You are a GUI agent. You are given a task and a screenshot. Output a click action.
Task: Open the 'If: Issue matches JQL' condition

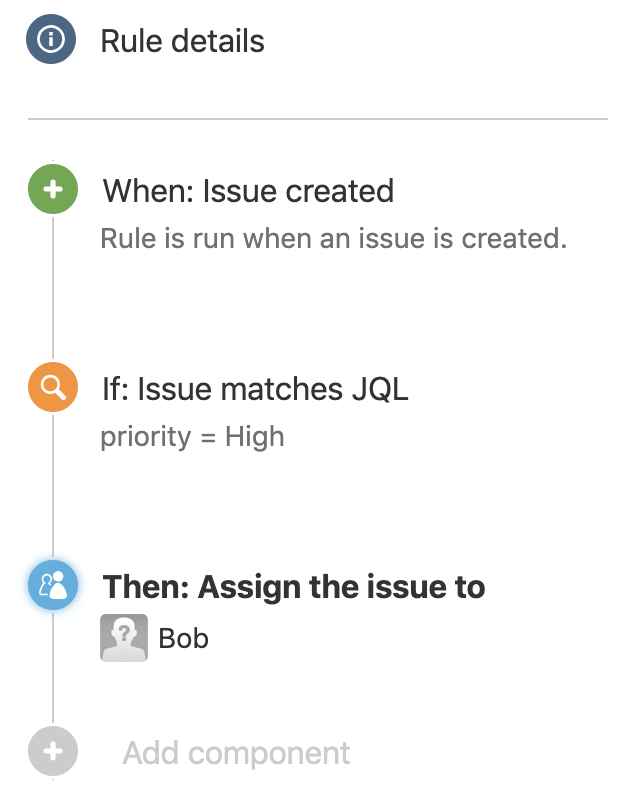255,388
